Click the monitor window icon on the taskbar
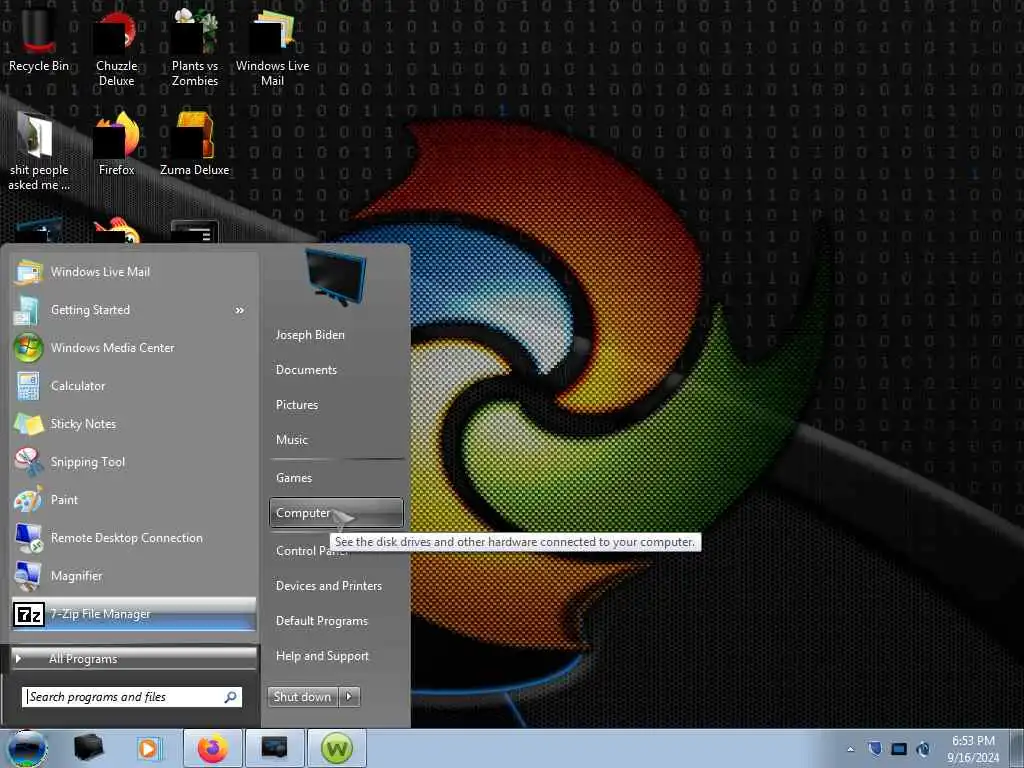Viewport: 1024px width, 768px height. click(x=274, y=748)
